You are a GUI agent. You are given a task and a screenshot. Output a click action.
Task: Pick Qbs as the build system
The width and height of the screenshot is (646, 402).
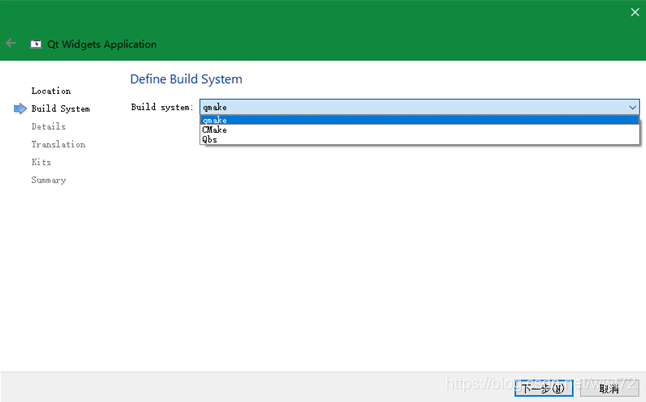pyautogui.click(x=419, y=139)
